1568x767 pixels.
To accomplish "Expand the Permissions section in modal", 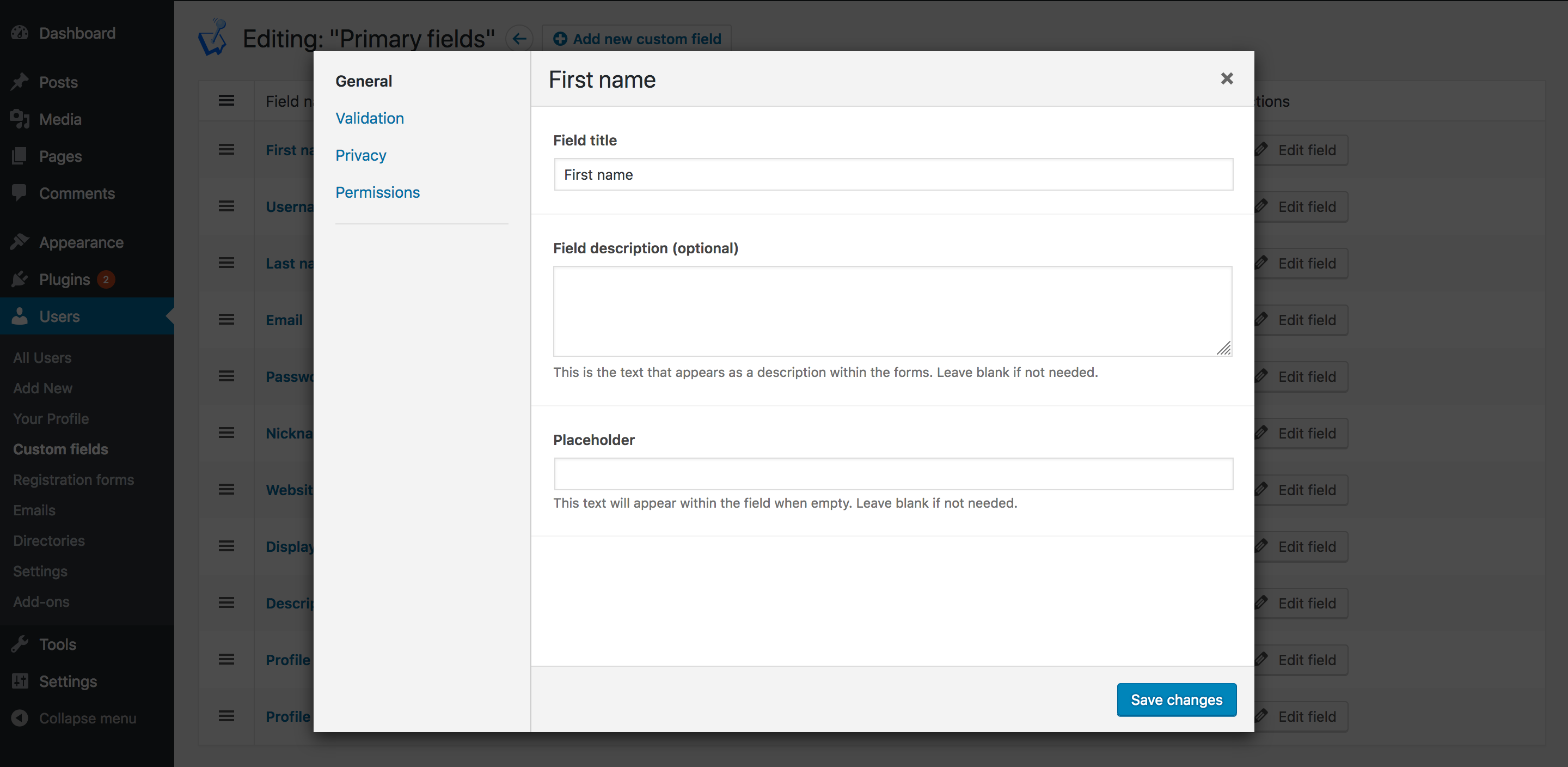I will (x=377, y=192).
